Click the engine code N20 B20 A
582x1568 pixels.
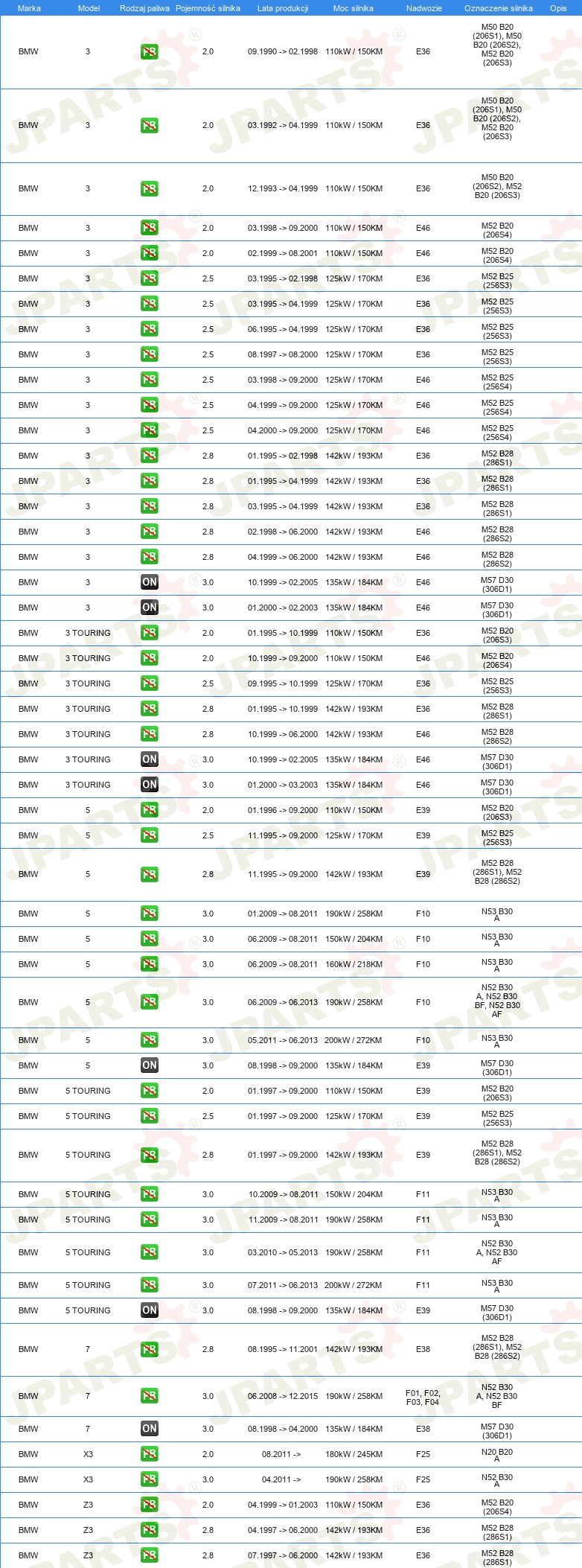(x=497, y=1456)
